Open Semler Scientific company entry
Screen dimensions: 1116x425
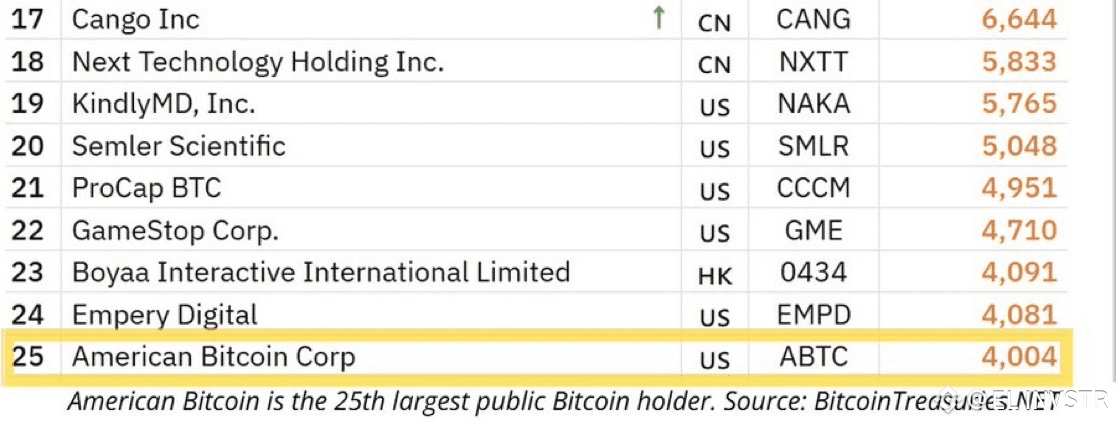178,146
